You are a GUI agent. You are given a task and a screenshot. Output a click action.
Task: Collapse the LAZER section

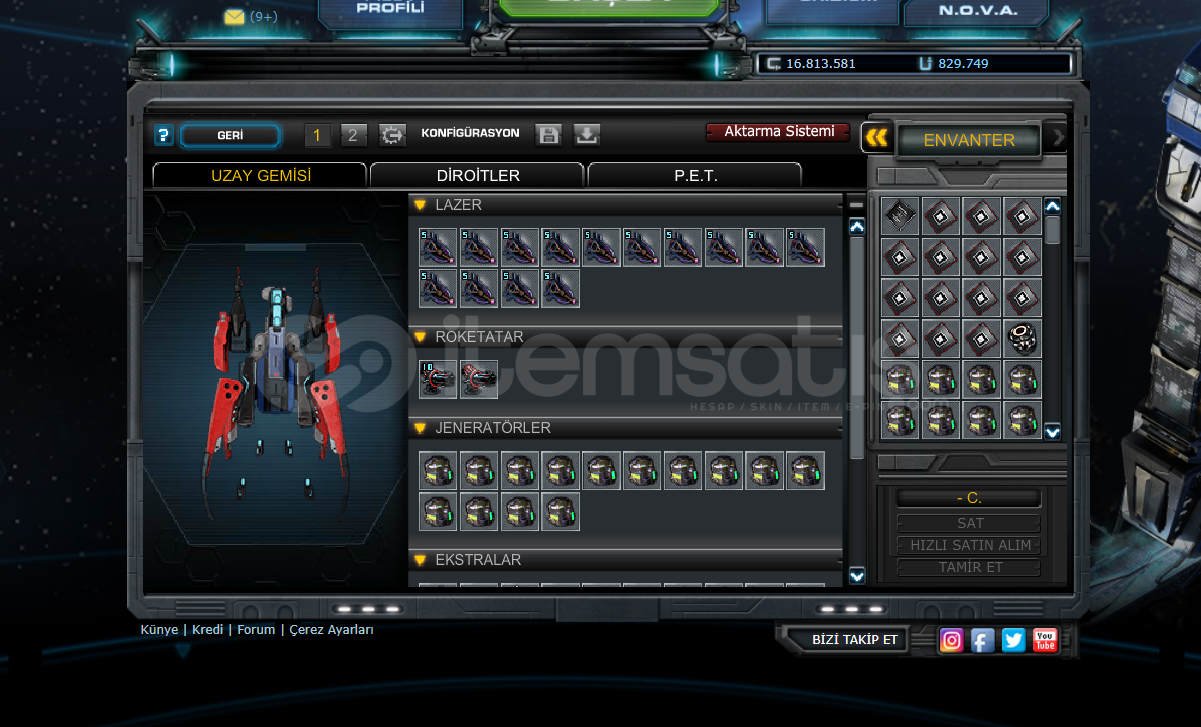(420, 205)
